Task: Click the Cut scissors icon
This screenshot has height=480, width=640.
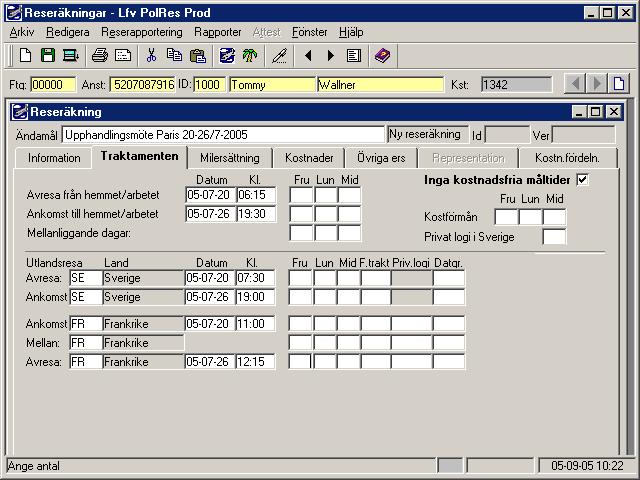Action: click(151, 56)
